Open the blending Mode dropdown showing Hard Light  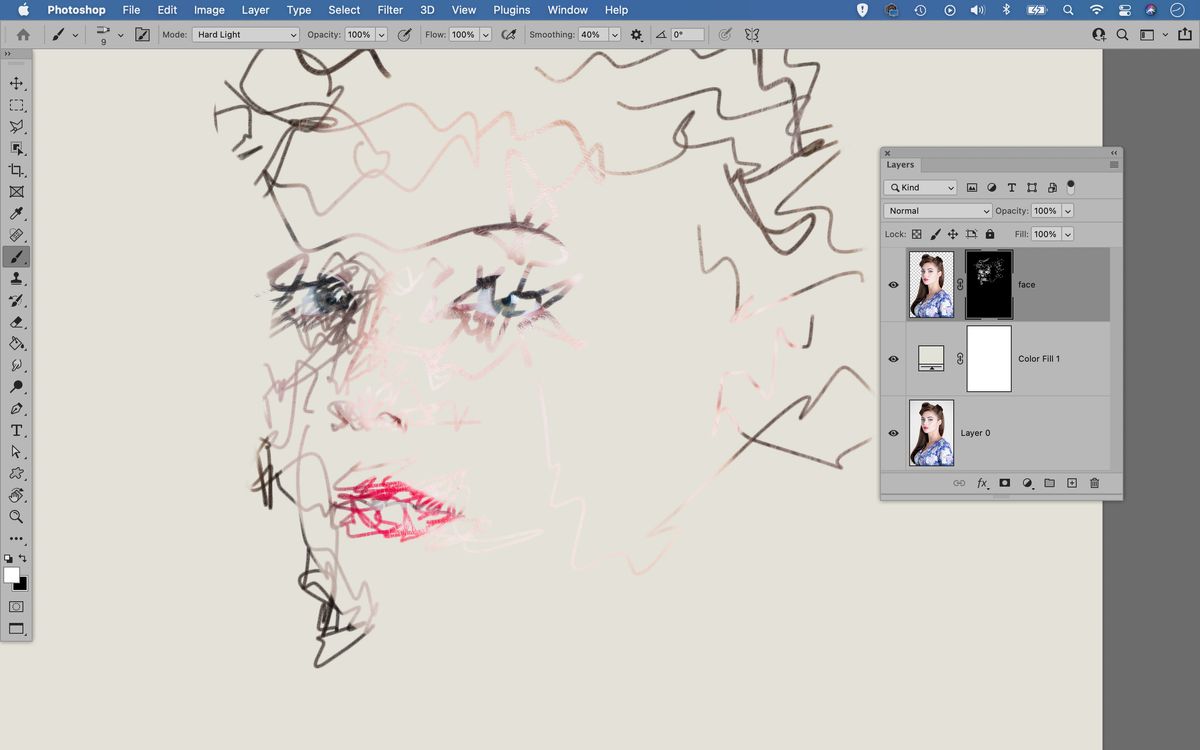pos(245,33)
